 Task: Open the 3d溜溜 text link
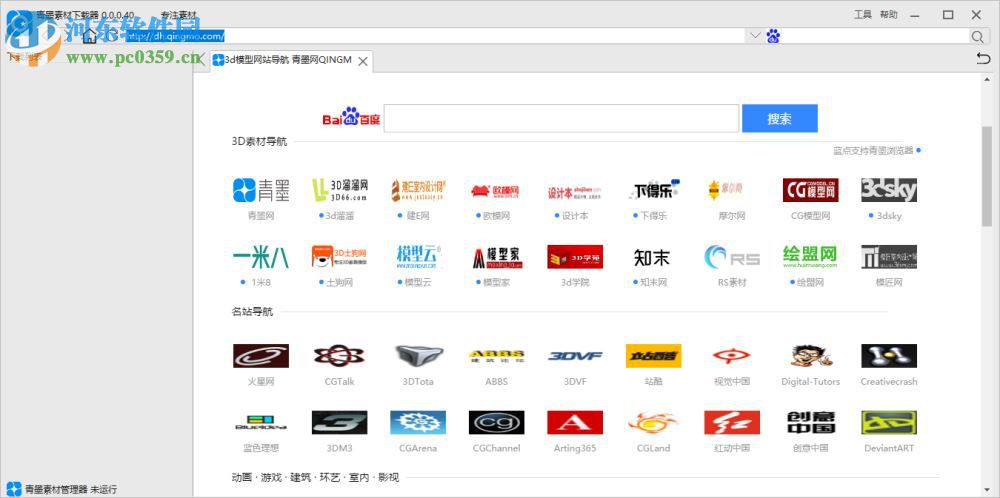339,216
